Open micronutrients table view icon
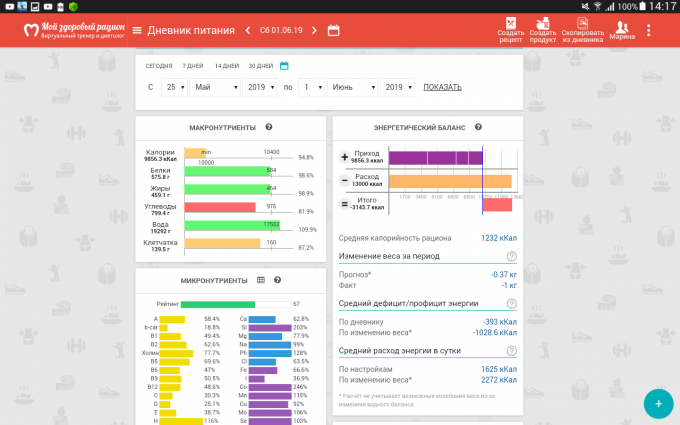 (x=261, y=280)
